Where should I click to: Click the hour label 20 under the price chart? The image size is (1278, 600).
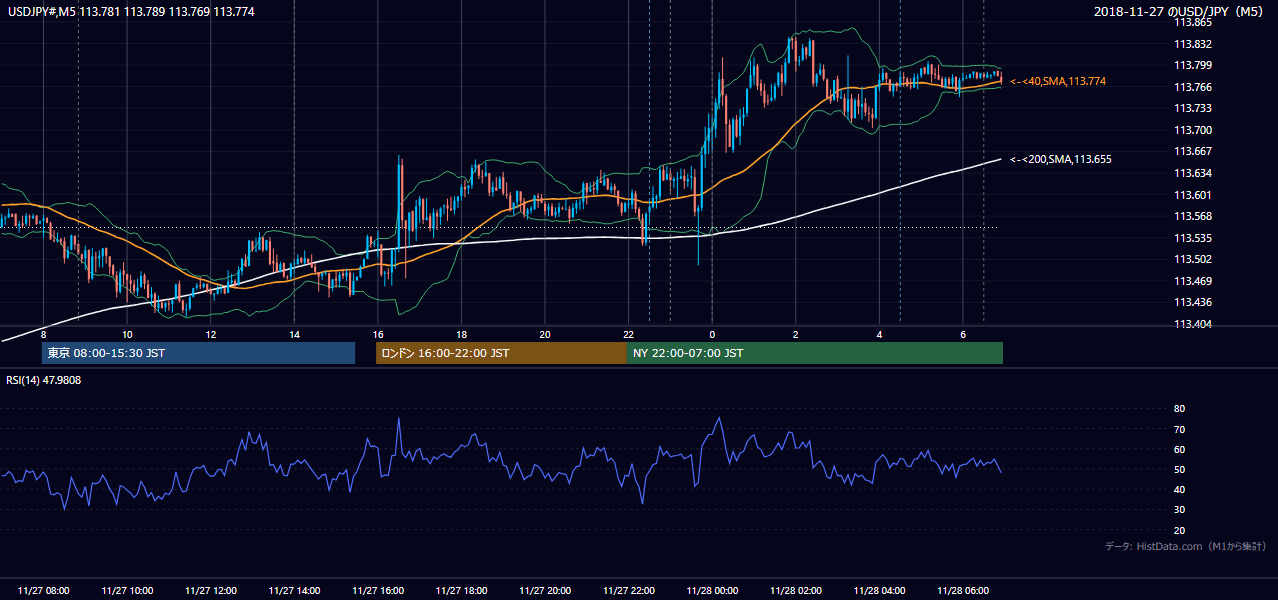[x=545, y=334]
